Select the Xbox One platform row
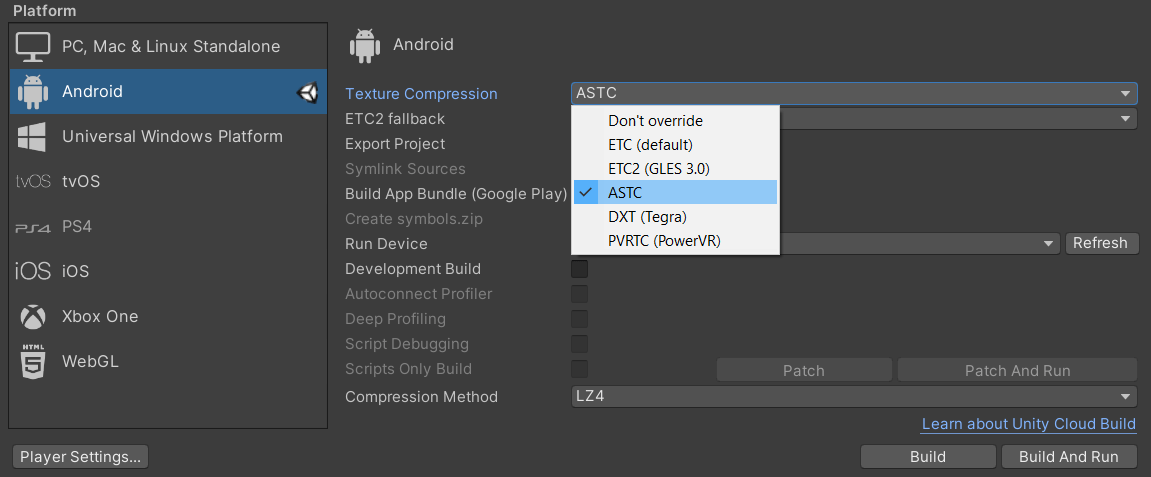Image resolution: width=1151 pixels, height=477 pixels. tap(168, 316)
